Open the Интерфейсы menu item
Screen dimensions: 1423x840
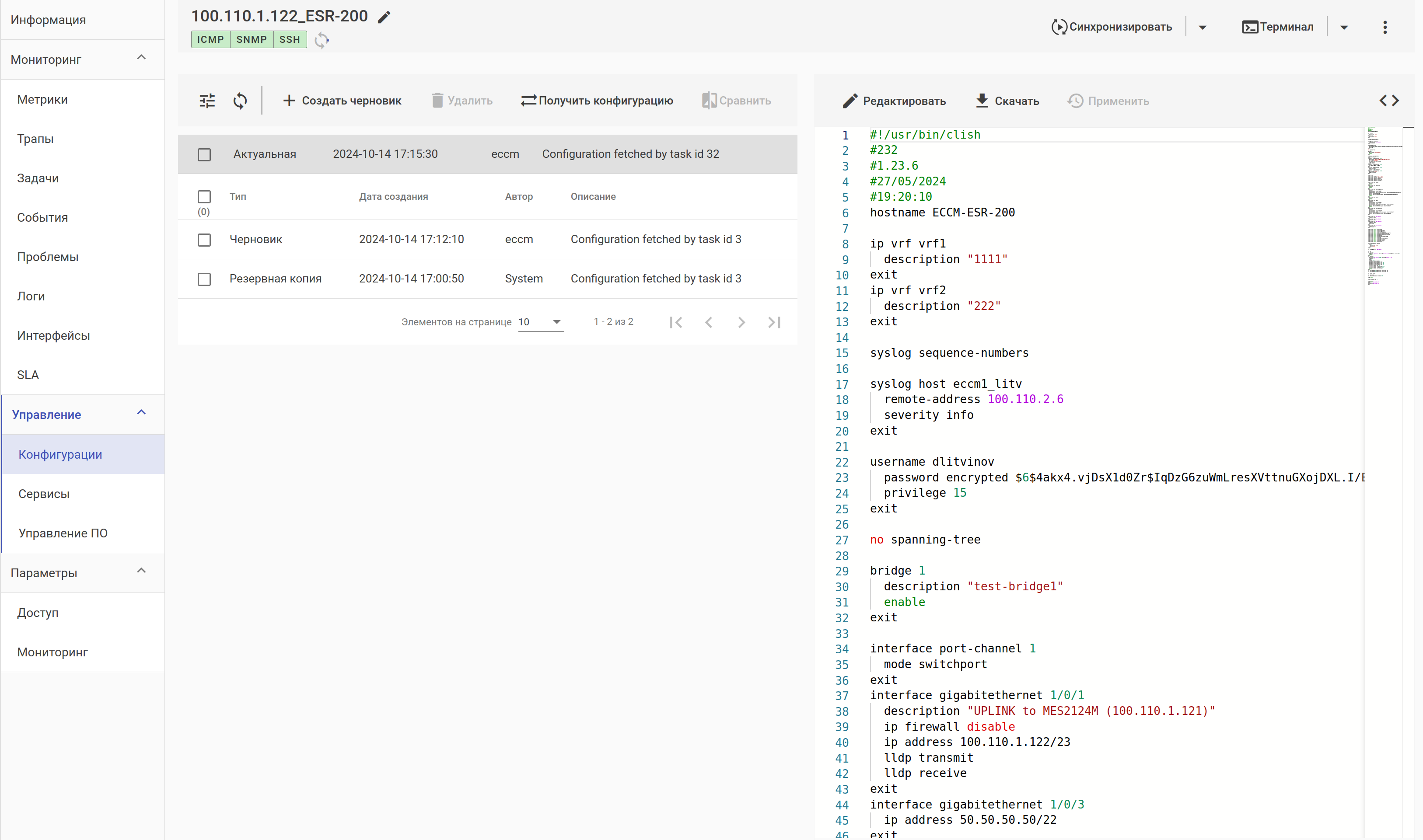pyautogui.click(x=53, y=336)
